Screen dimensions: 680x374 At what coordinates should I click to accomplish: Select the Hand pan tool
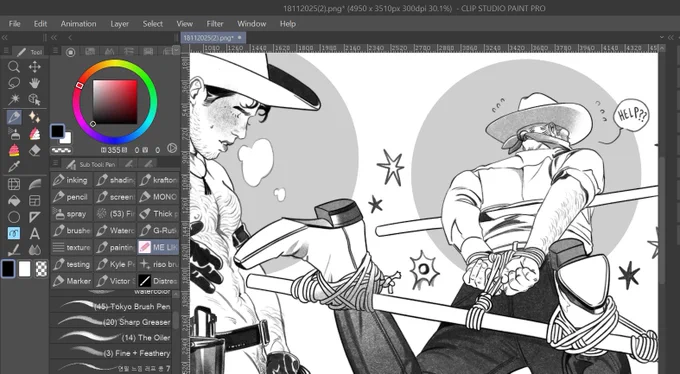(34, 83)
